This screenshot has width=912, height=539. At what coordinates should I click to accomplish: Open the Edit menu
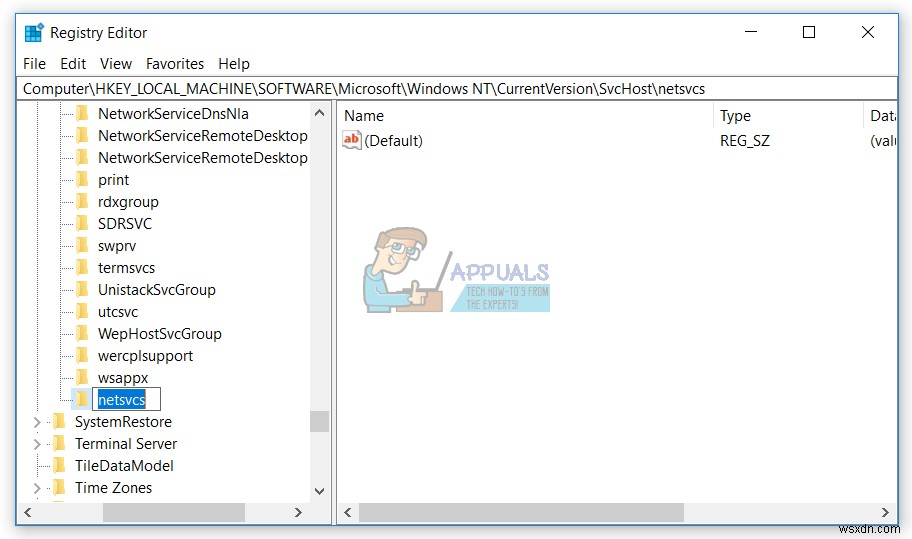[73, 64]
